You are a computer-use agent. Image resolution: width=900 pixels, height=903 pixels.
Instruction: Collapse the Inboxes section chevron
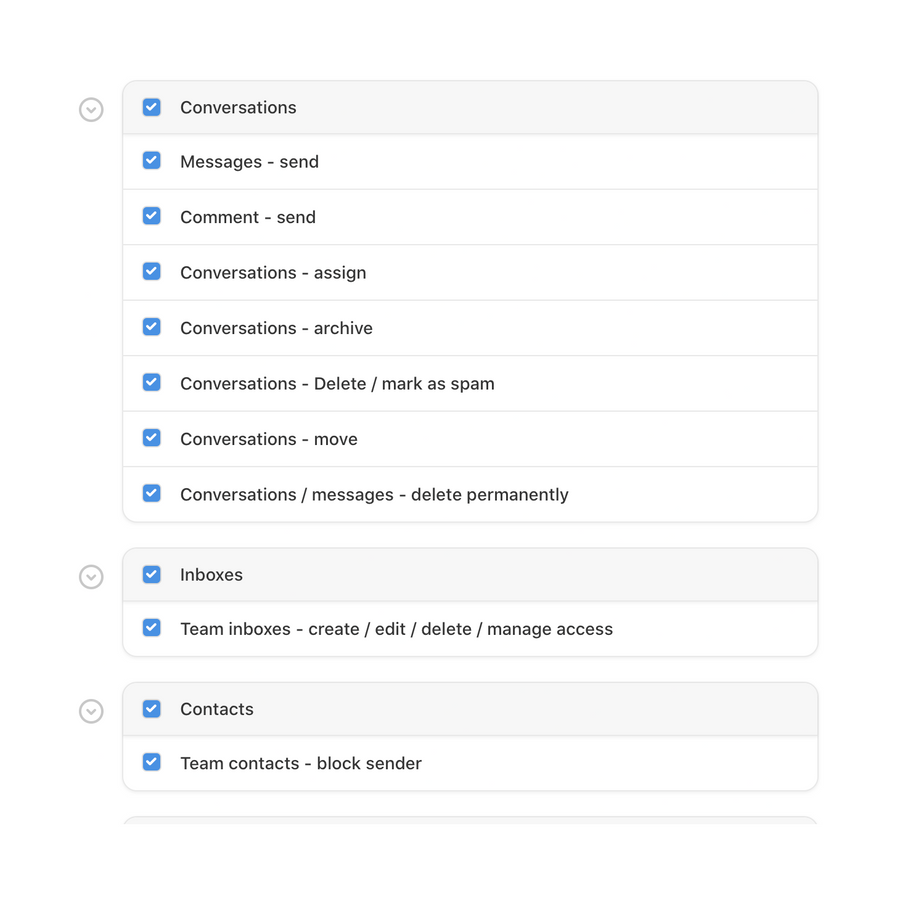coord(91,577)
